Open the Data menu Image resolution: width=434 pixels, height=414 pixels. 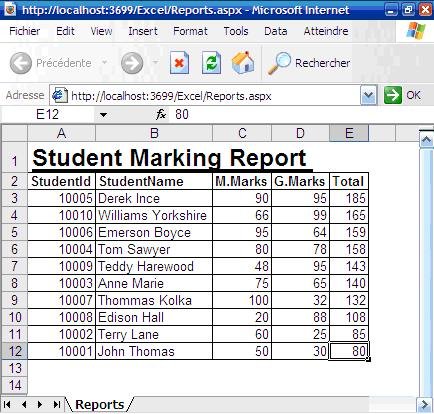click(x=276, y=31)
